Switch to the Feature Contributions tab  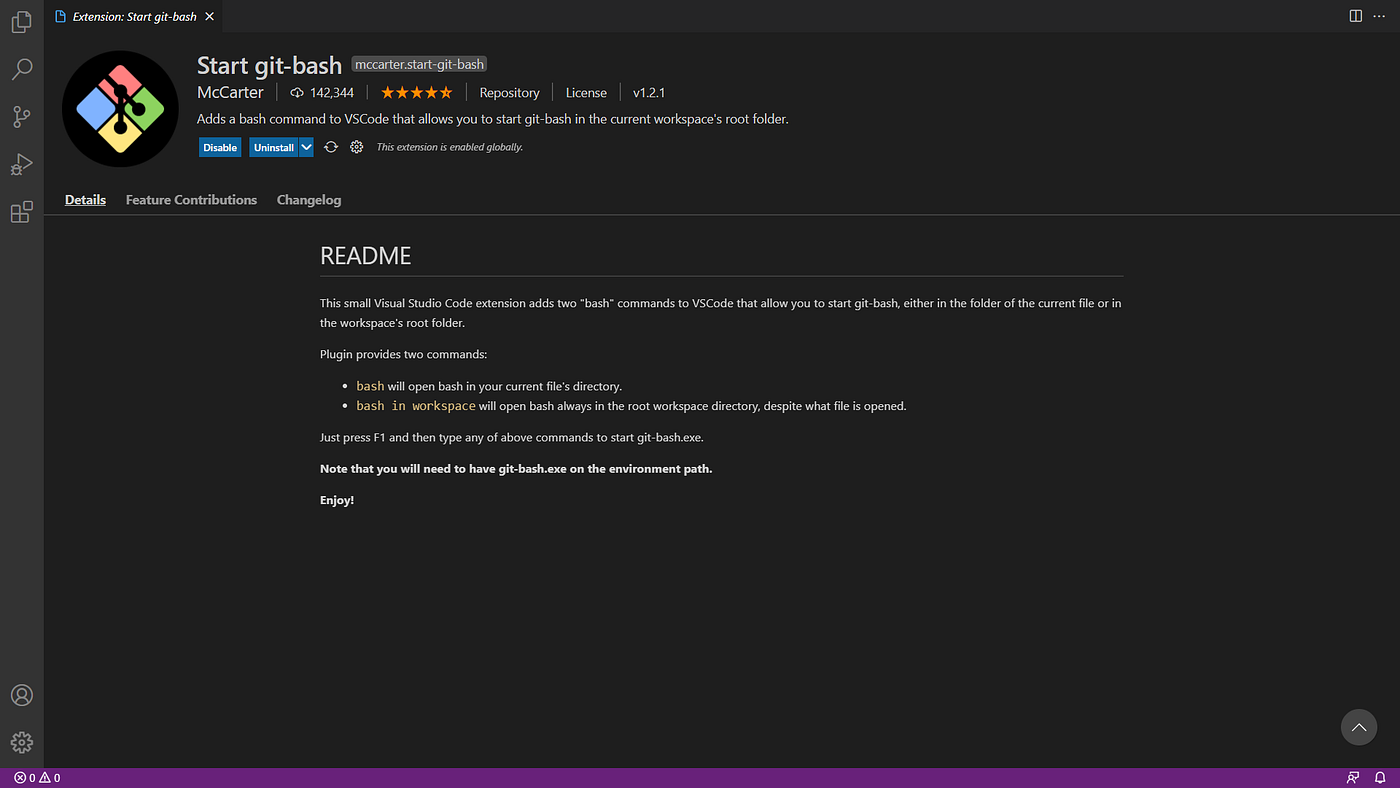click(191, 200)
